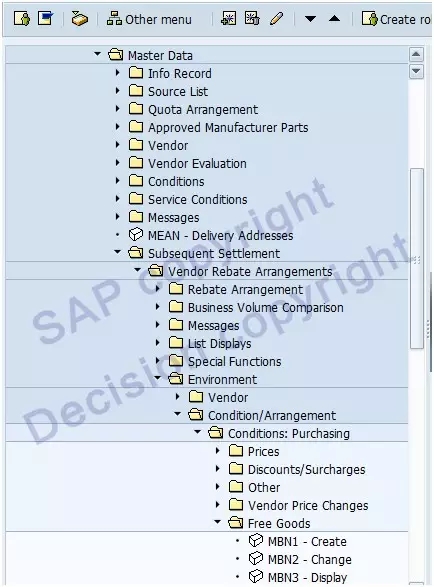Click the move favorites down arrow

click(x=310, y=18)
